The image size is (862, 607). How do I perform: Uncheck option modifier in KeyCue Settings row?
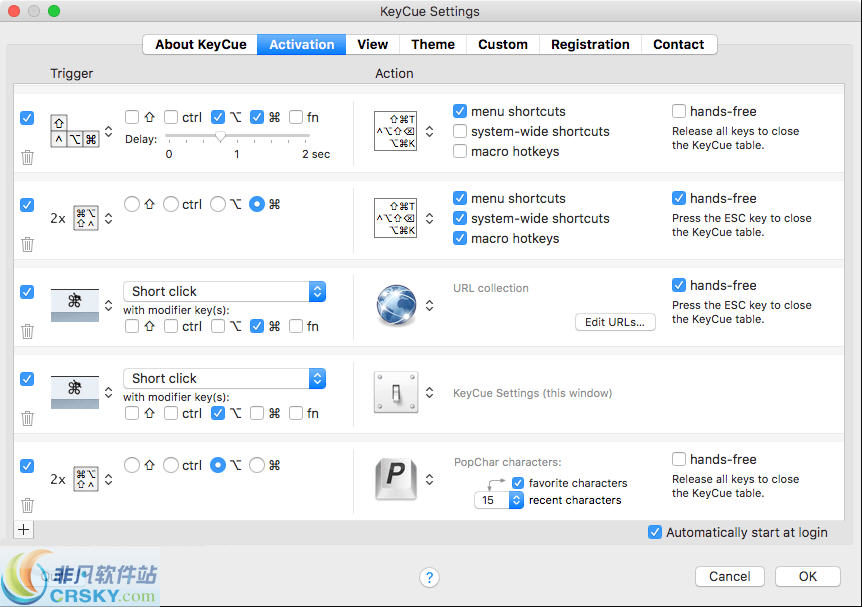[218, 413]
